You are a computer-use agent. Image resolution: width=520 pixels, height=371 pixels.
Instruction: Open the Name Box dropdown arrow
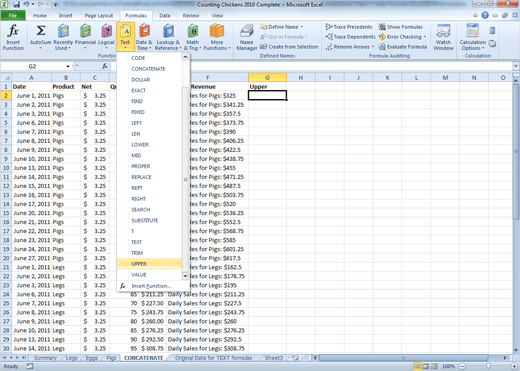pos(68,66)
